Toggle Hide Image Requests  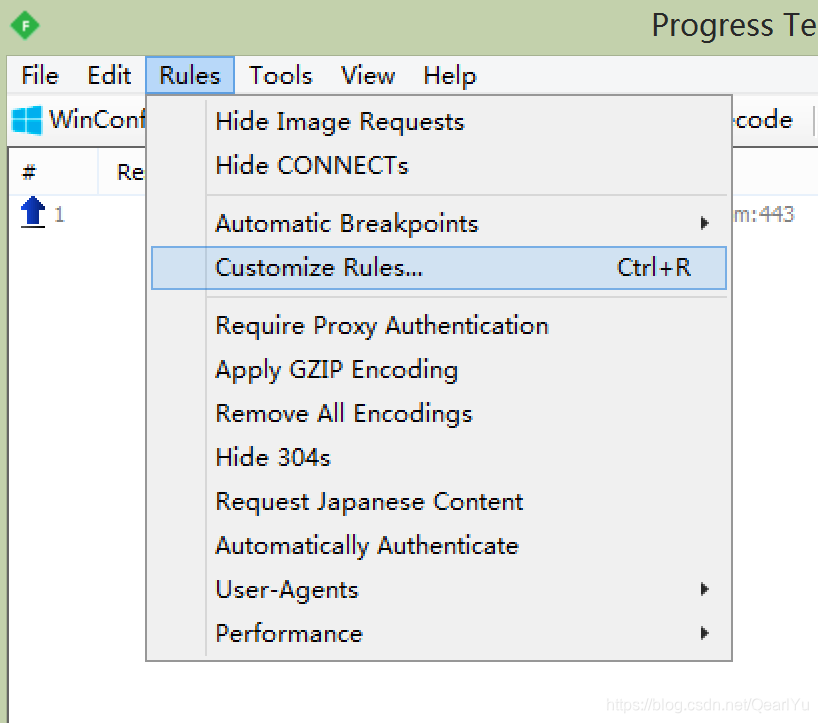[x=439, y=122]
